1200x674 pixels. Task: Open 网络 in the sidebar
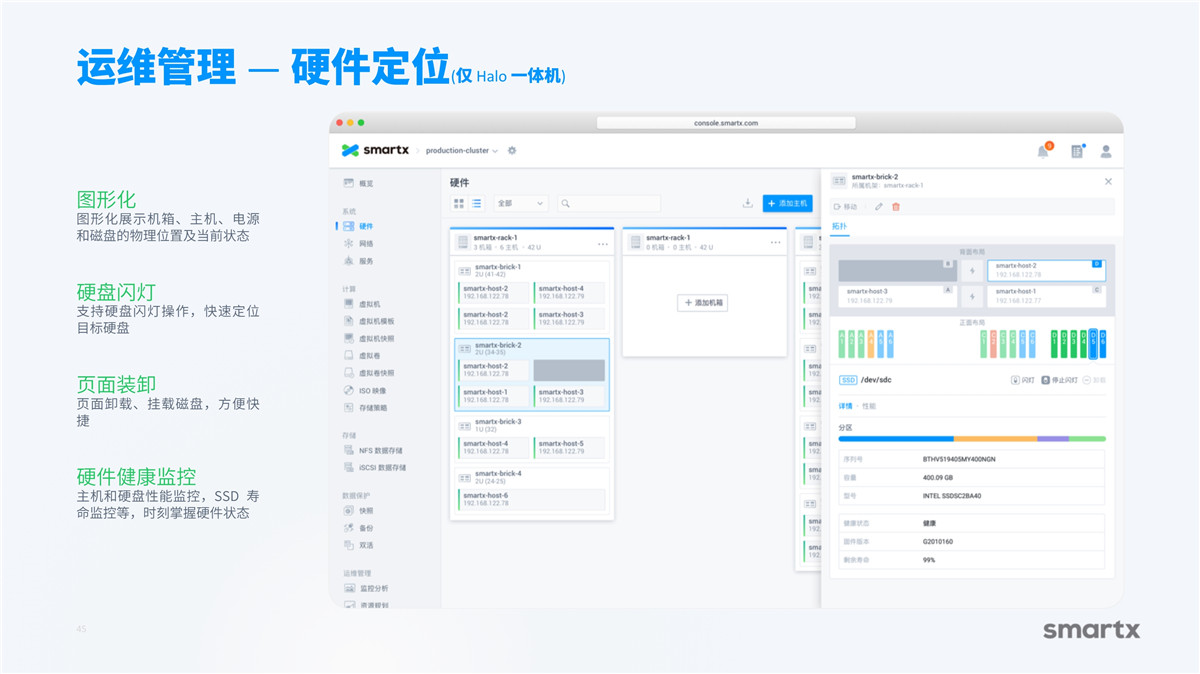click(359, 243)
